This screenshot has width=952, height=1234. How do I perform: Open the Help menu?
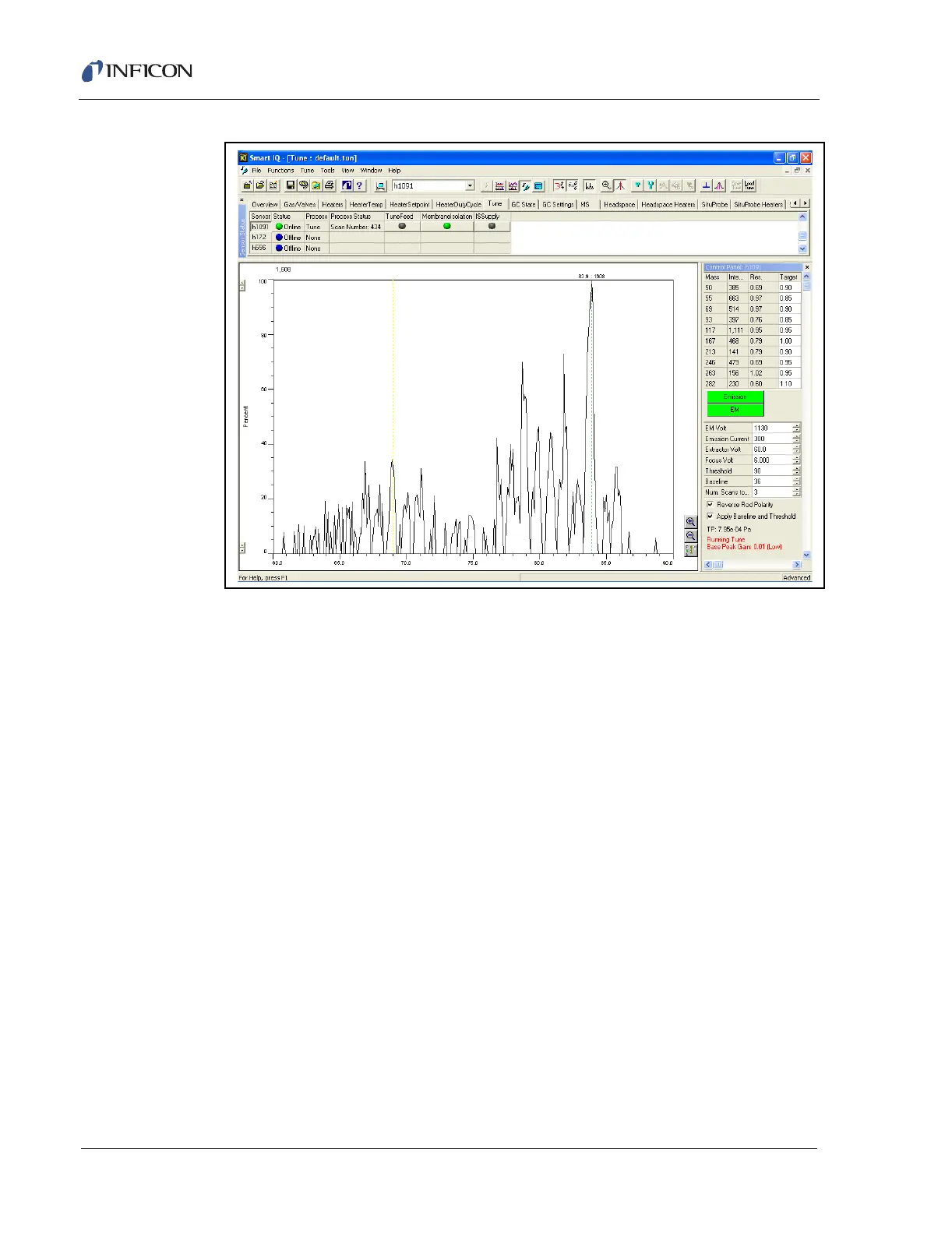click(394, 171)
